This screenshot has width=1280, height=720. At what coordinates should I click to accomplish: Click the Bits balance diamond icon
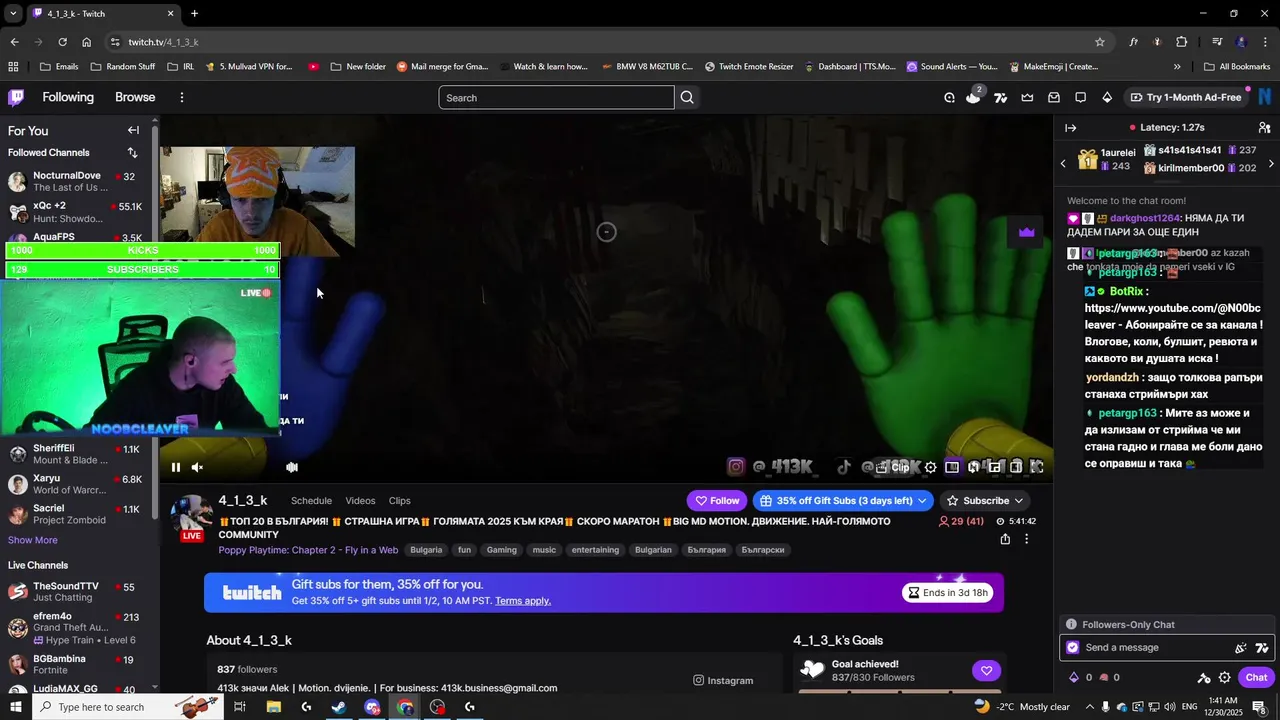point(1075,677)
